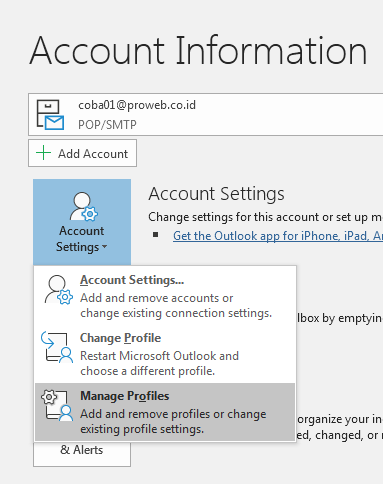Click the Add Account button

(x=82, y=153)
